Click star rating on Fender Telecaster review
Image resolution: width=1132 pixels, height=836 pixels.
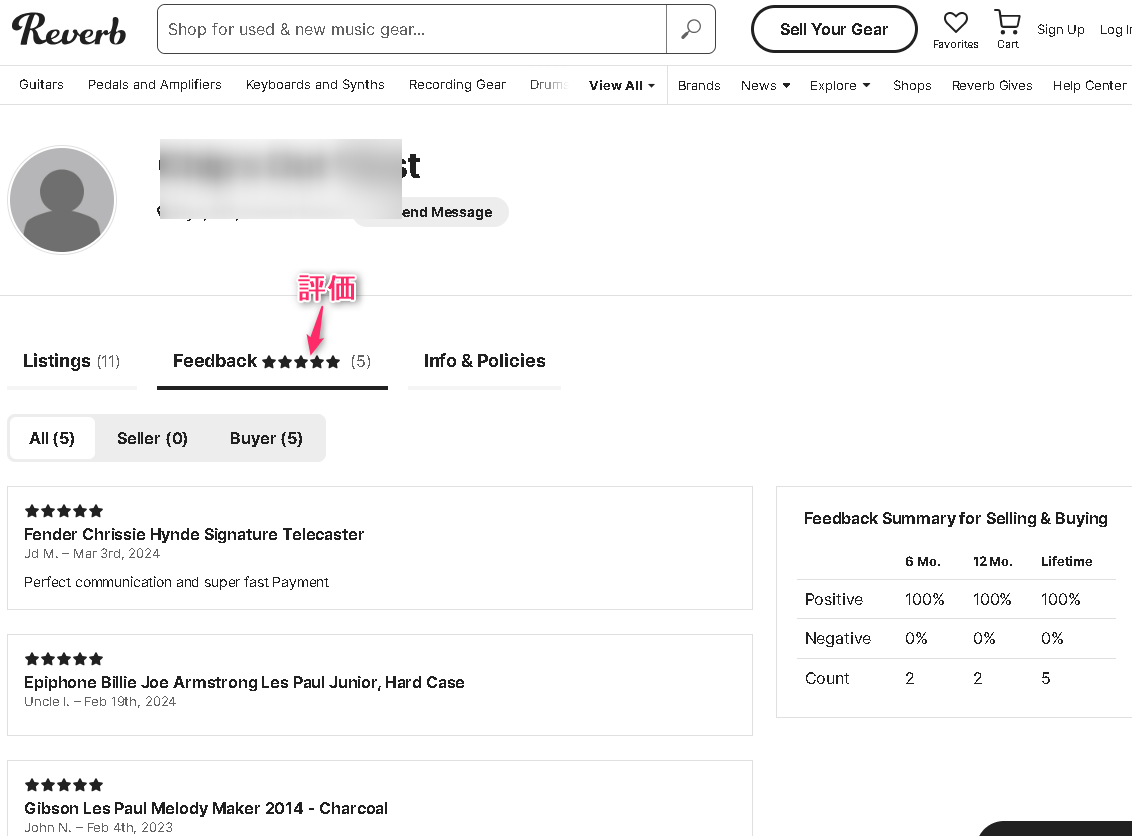pyautogui.click(x=64, y=511)
